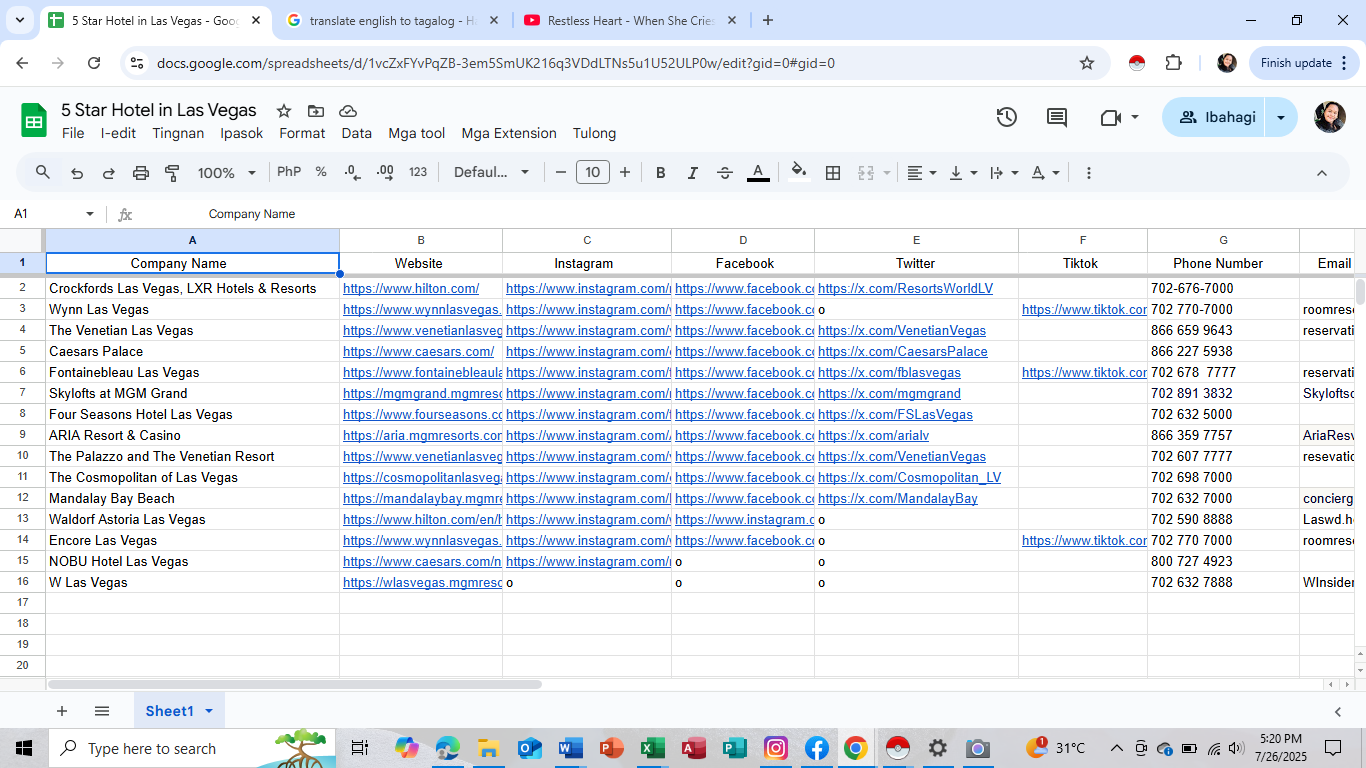Open the text color picker

click(759, 173)
